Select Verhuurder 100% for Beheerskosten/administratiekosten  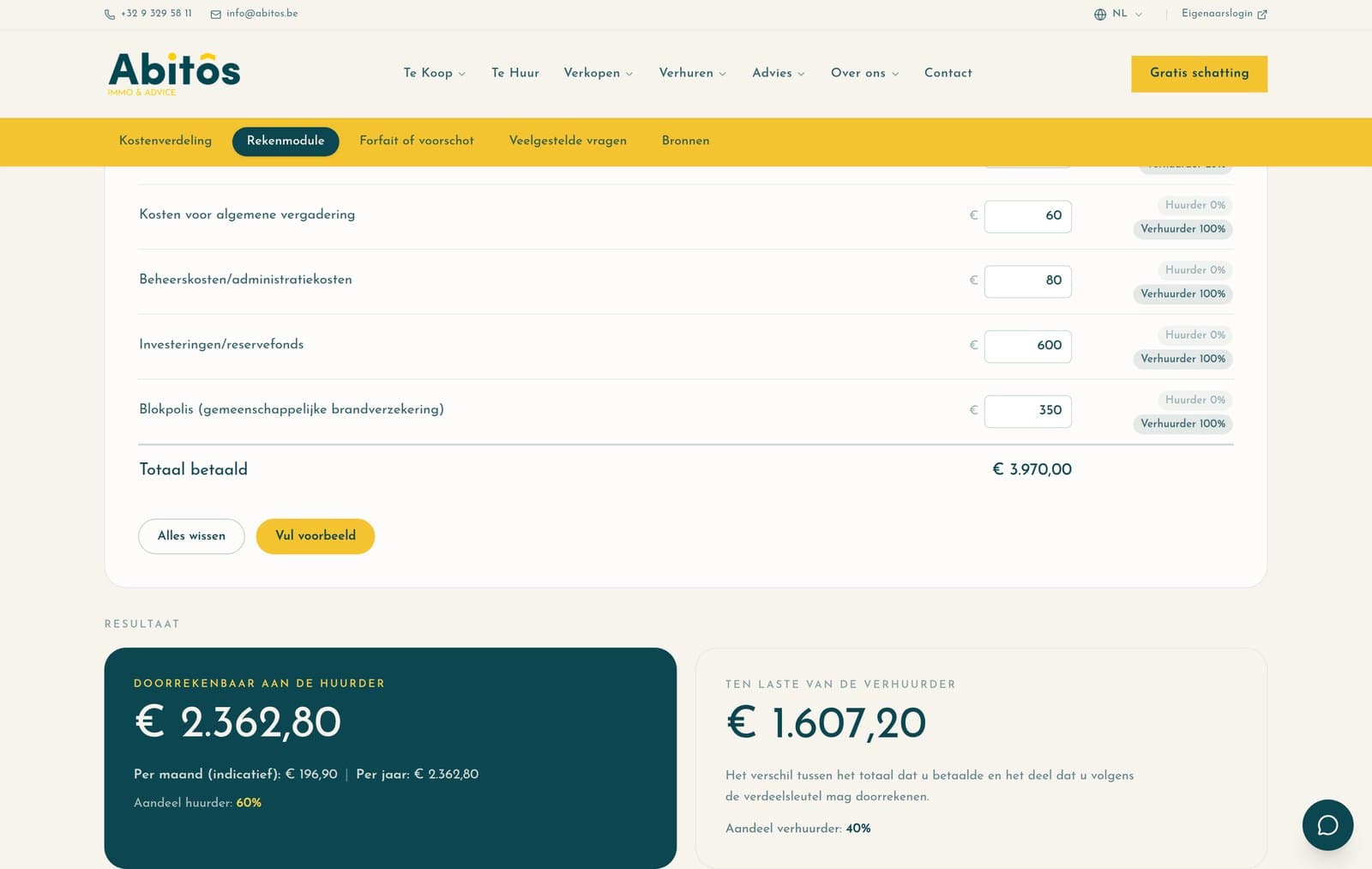1182,294
